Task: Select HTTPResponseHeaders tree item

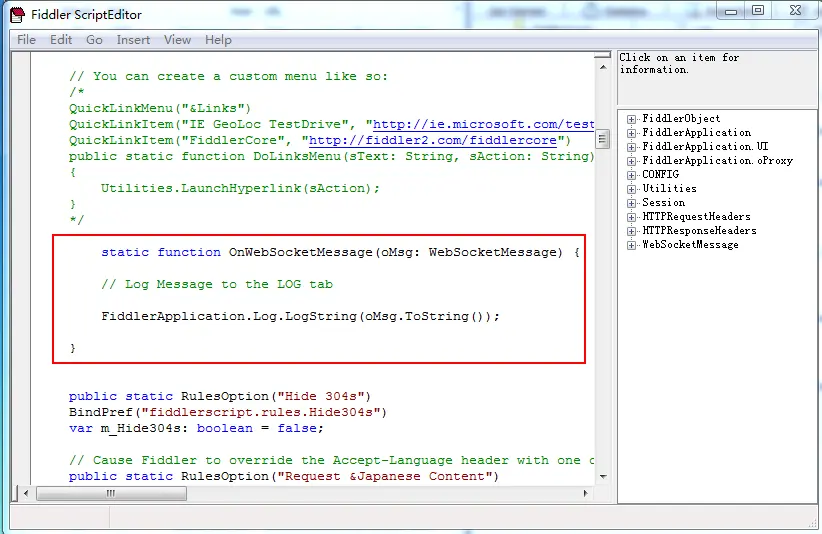Action: 699,231
